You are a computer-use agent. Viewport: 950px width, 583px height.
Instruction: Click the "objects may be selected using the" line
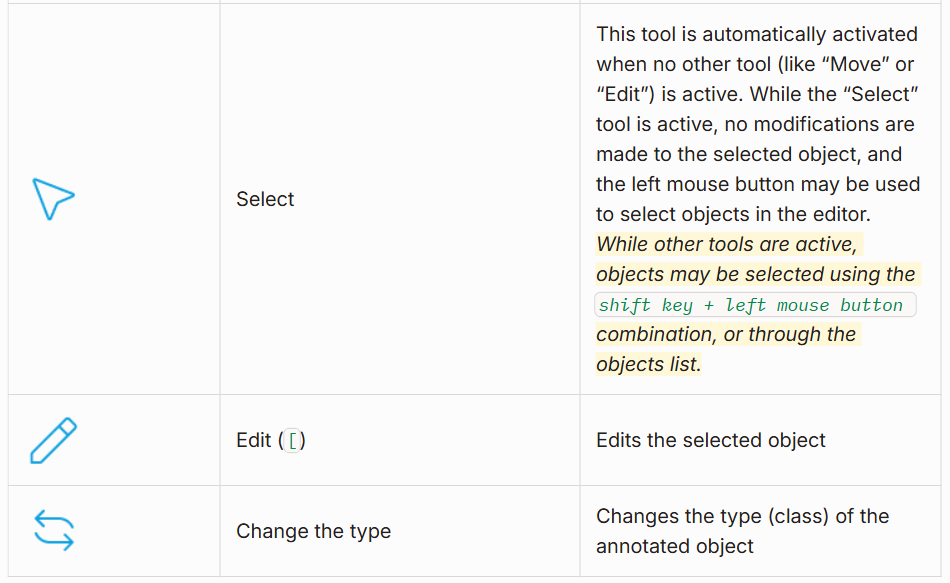(x=755, y=274)
